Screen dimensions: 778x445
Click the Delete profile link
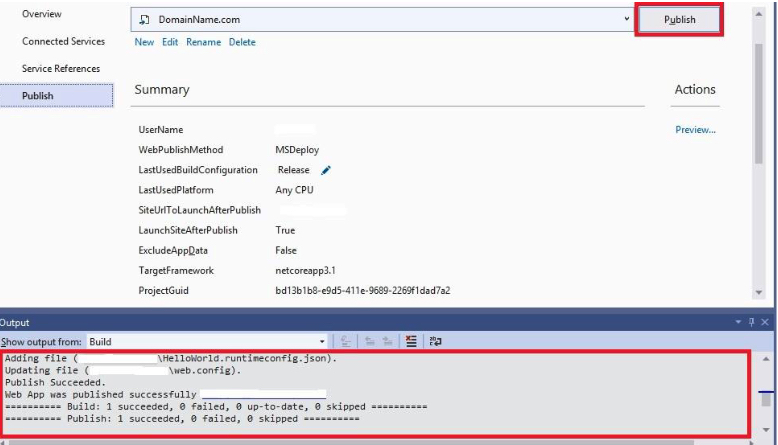coord(242,42)
